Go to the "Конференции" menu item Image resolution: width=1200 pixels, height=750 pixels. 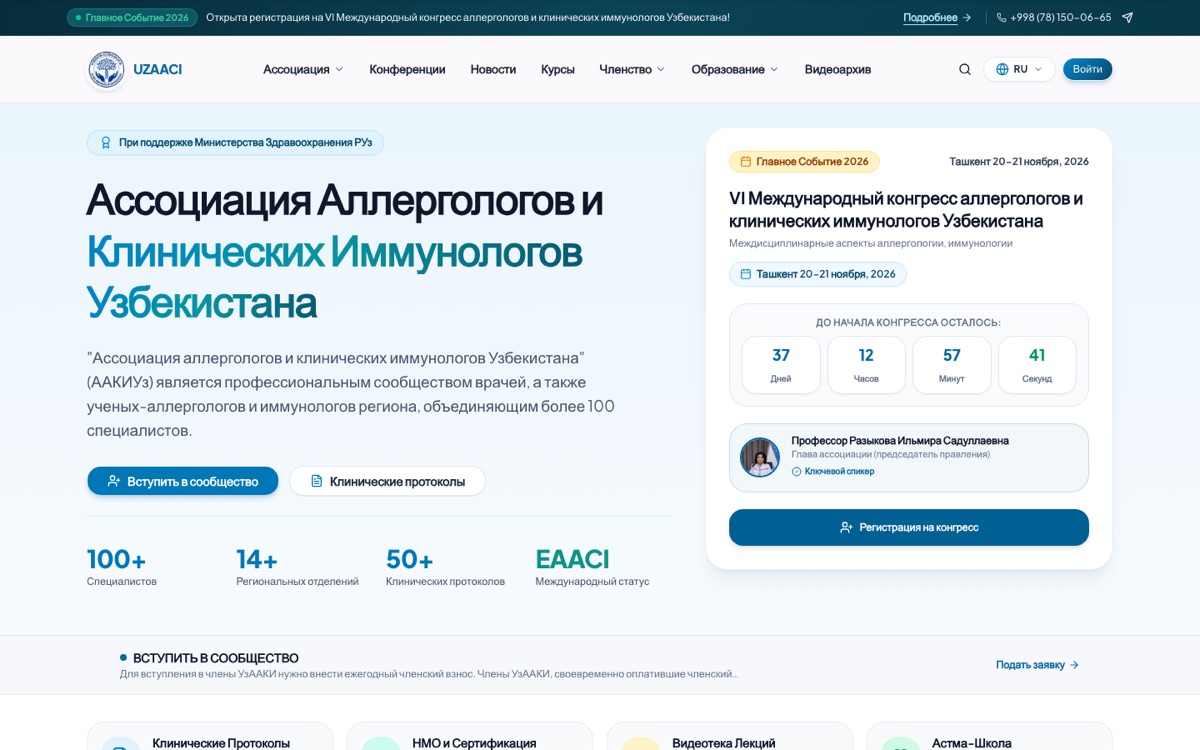pos(407,70)
